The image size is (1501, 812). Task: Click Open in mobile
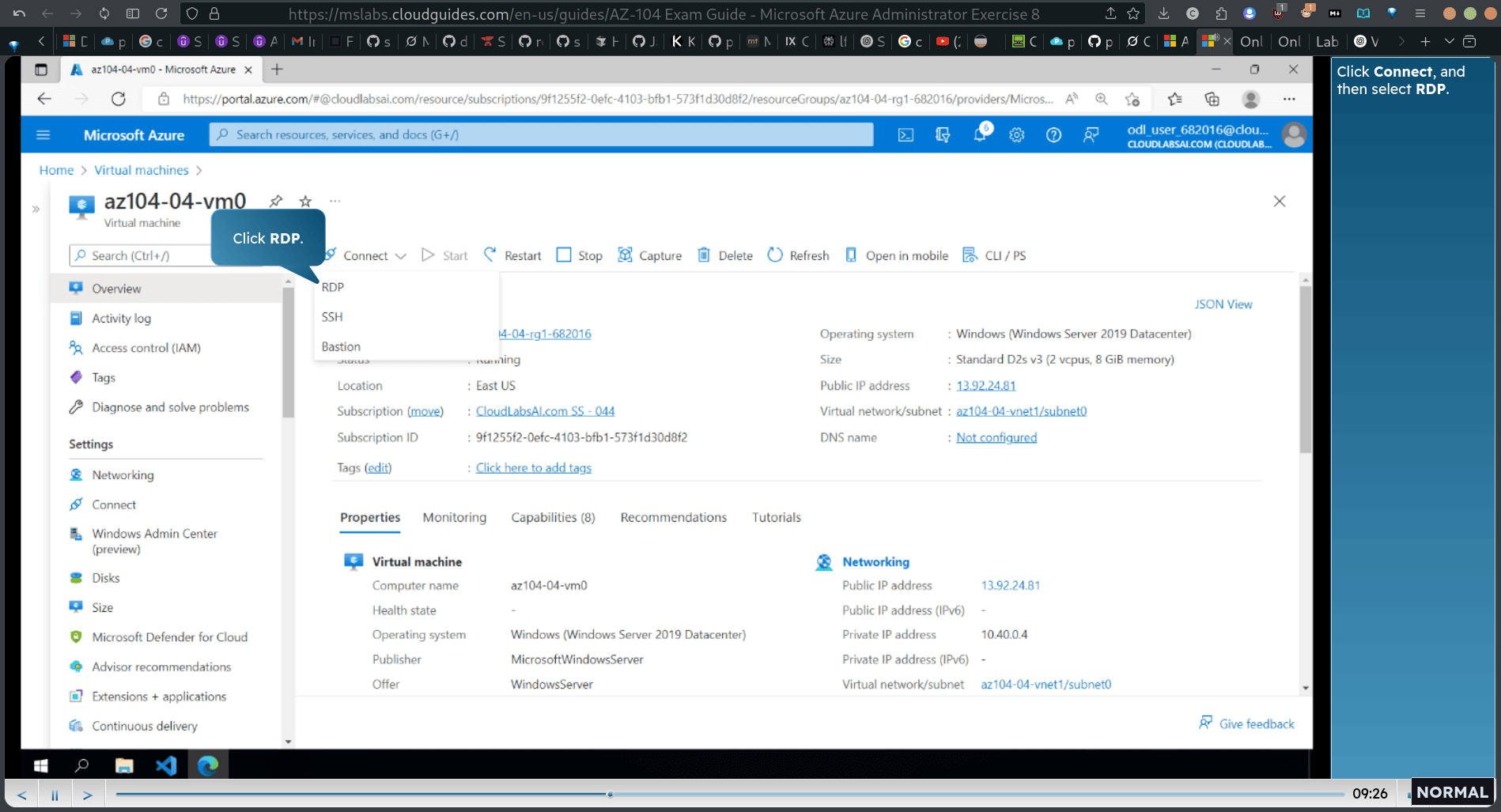point(897,255)
